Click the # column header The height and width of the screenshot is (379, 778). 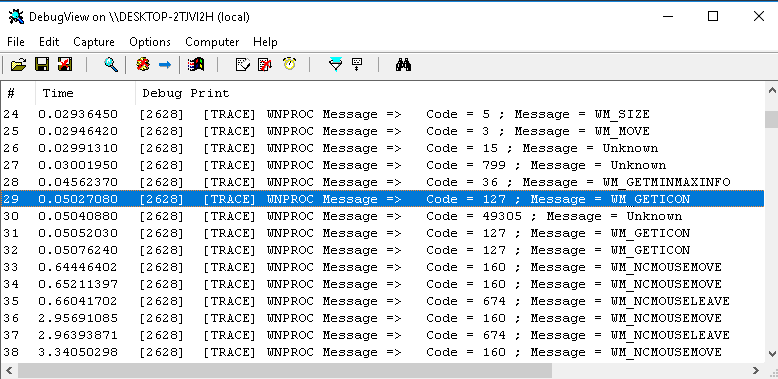coord(18,93)
